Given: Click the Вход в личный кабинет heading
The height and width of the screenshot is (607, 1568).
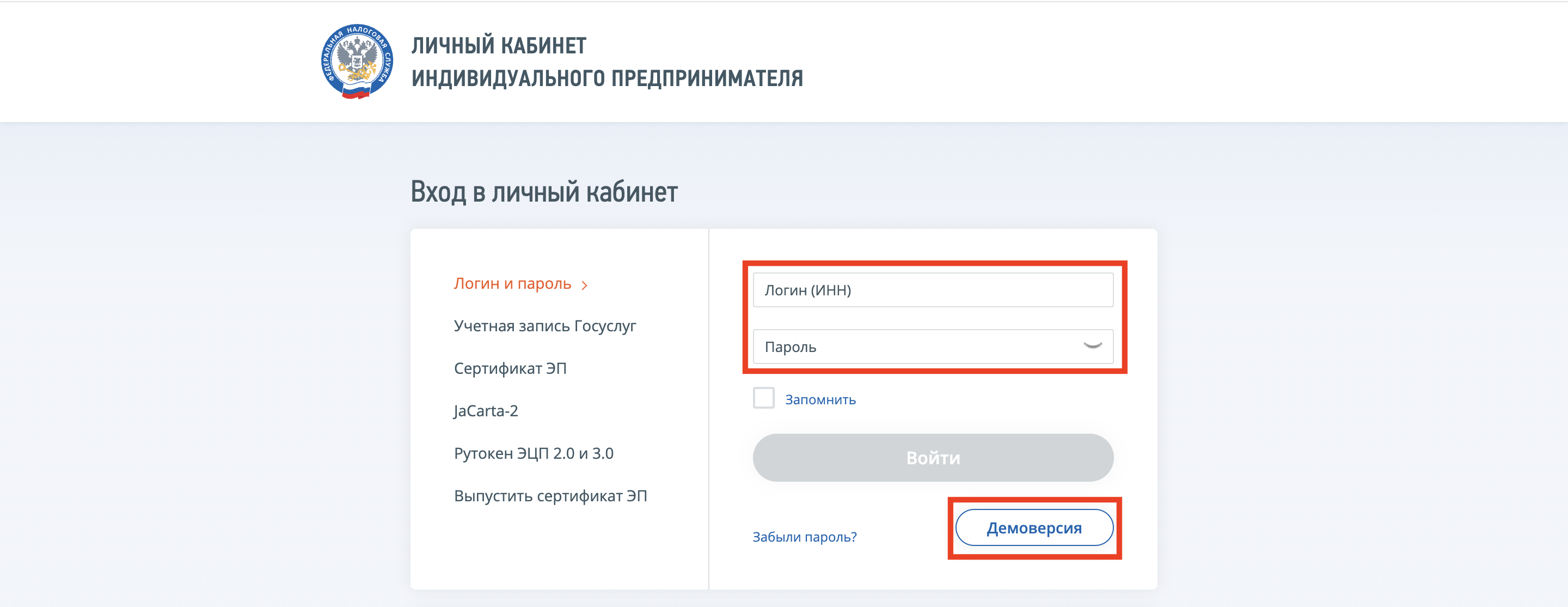Looking at the screenshot, I should 544,191.
